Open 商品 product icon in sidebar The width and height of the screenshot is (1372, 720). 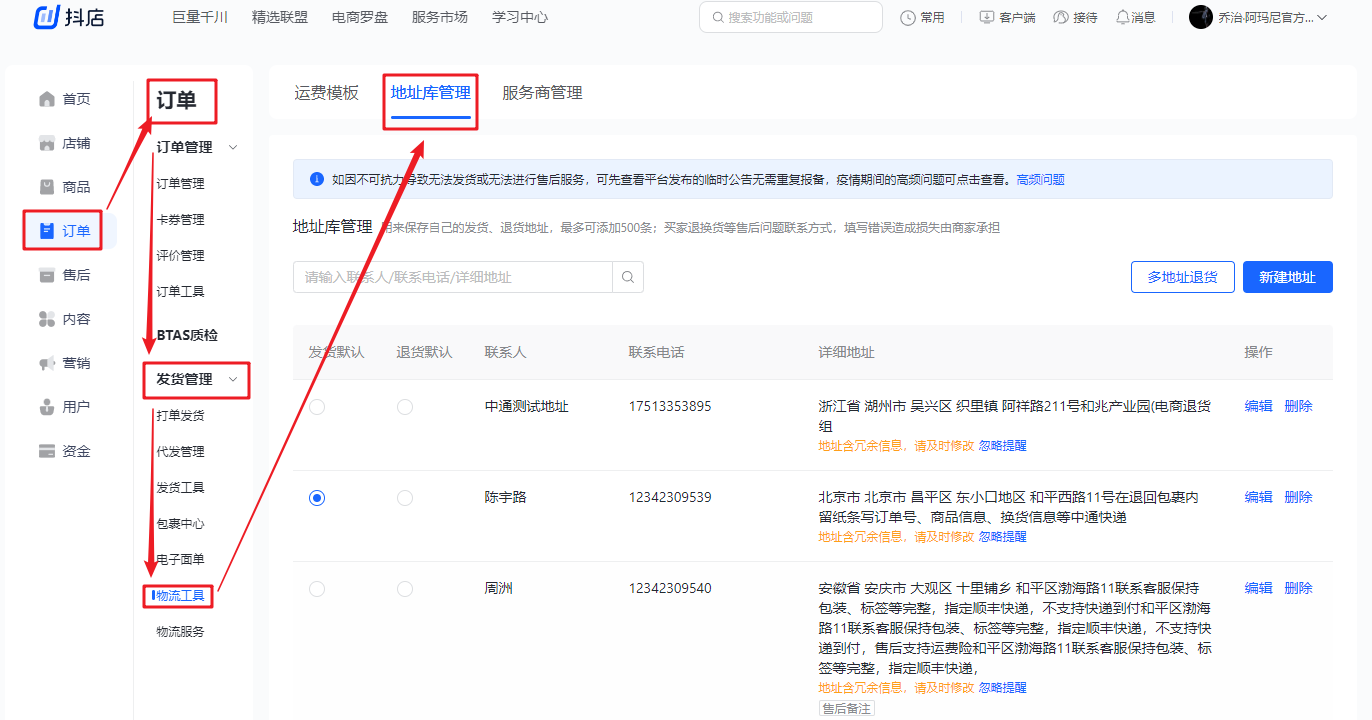pyautogui.click(x=46, y=187)
